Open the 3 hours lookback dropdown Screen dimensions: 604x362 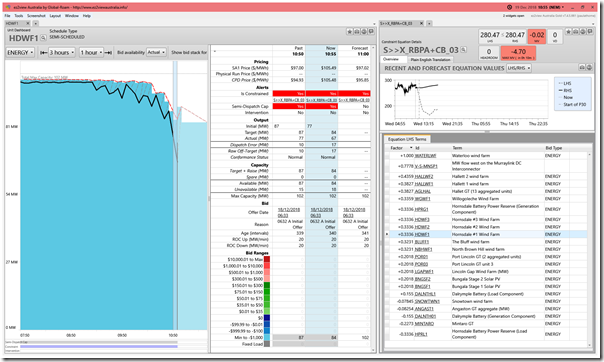(62, 52)
